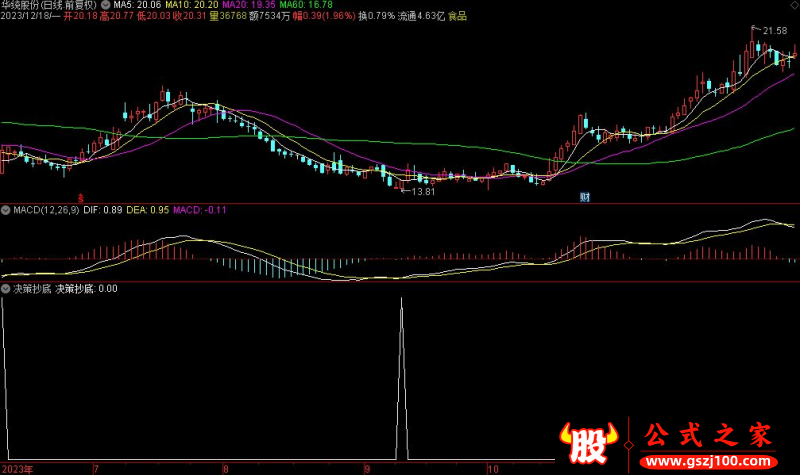
Task: Click the month 9 axis marker
Action: [366, 469]
